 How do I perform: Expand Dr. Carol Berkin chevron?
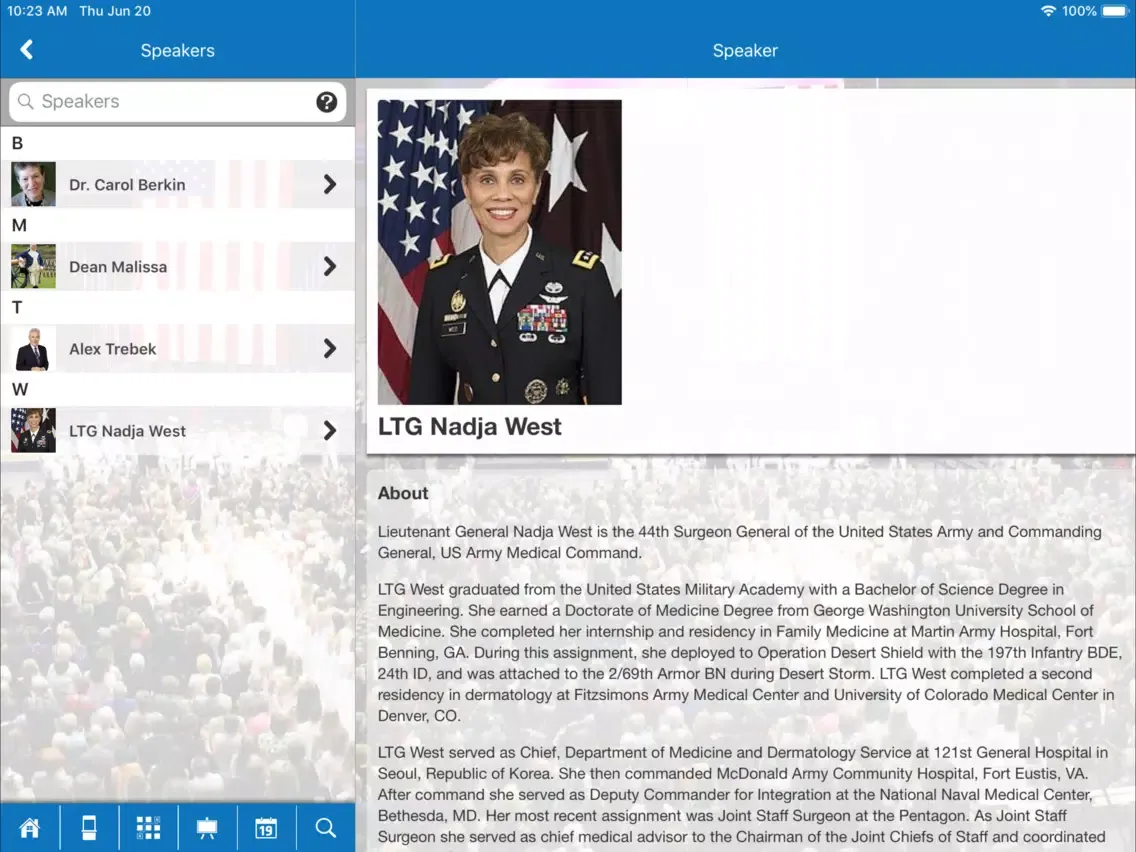click(330, 184)
